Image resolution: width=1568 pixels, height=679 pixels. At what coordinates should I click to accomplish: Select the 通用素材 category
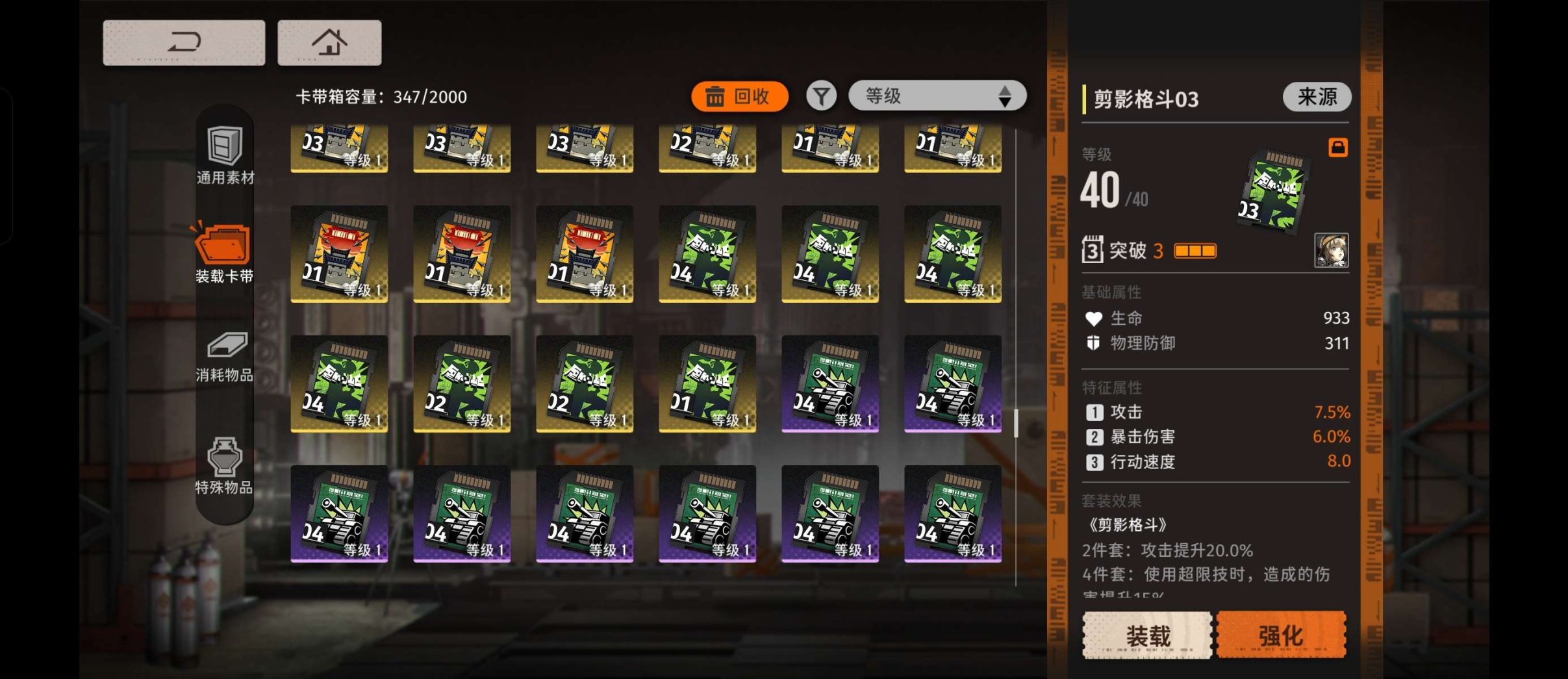tap(225, 155)
